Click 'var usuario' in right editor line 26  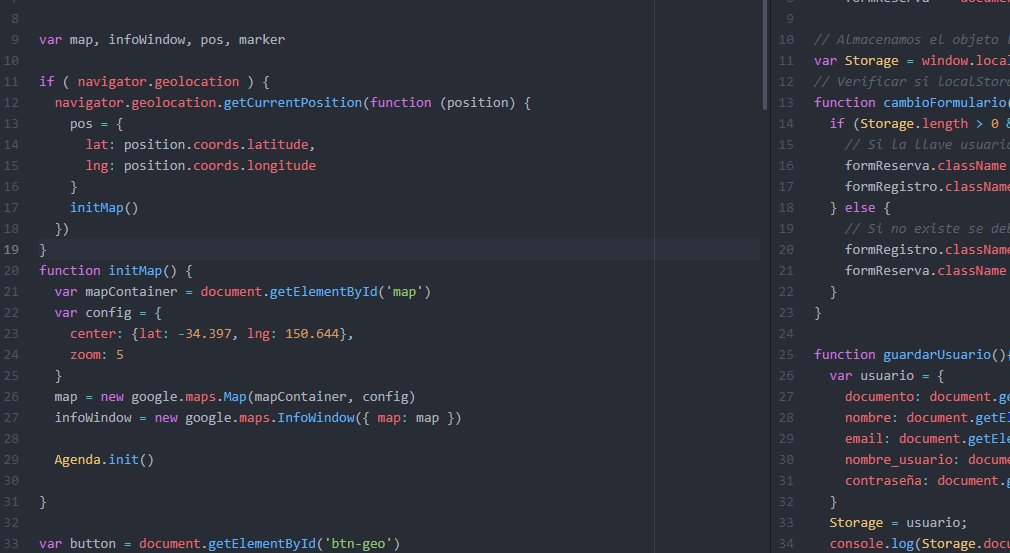pyautogui.click(x=872, y=376)
